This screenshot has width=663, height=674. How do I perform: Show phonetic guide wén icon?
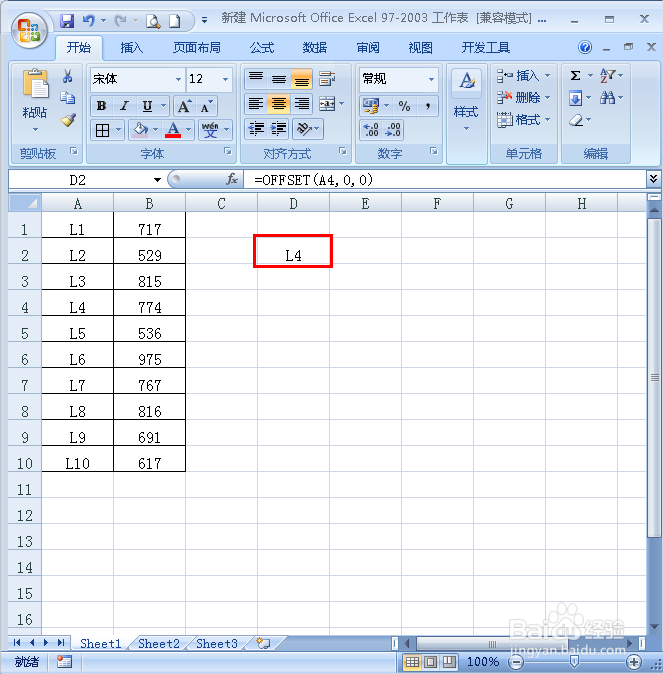tap(210, 130)
